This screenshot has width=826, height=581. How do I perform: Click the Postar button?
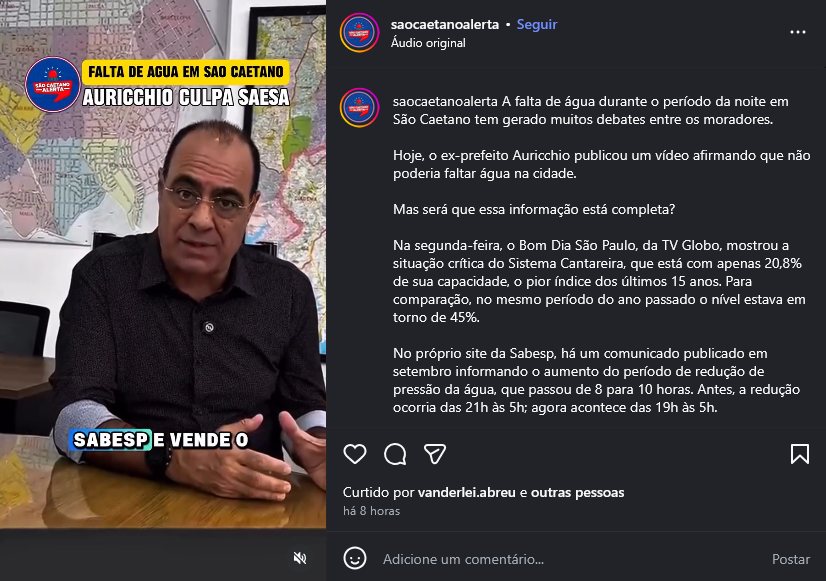click(791, 559)
